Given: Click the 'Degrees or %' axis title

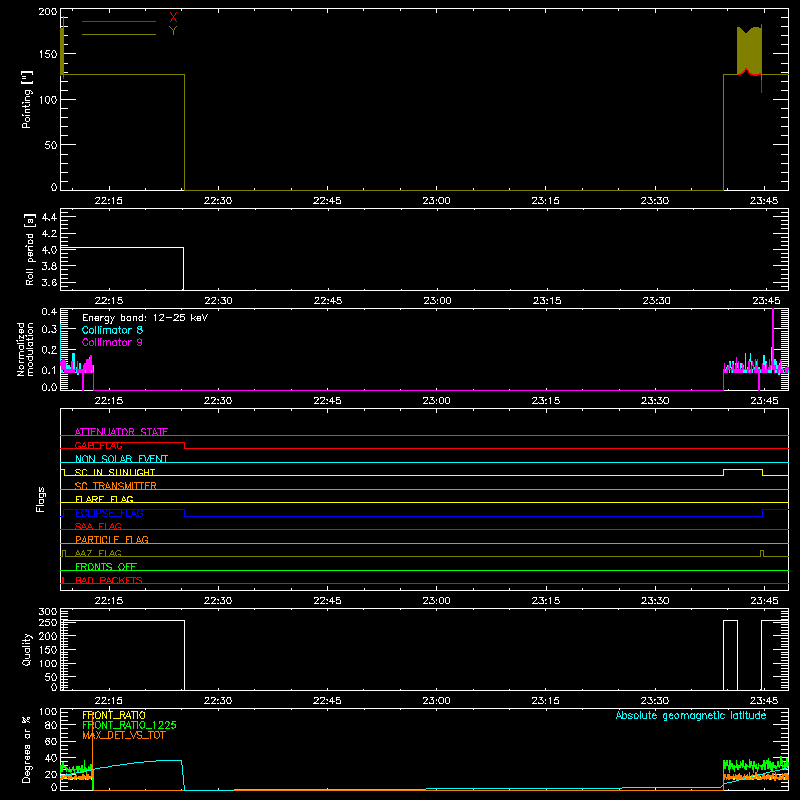Looking at the screenshot, I should pos(27,749).
